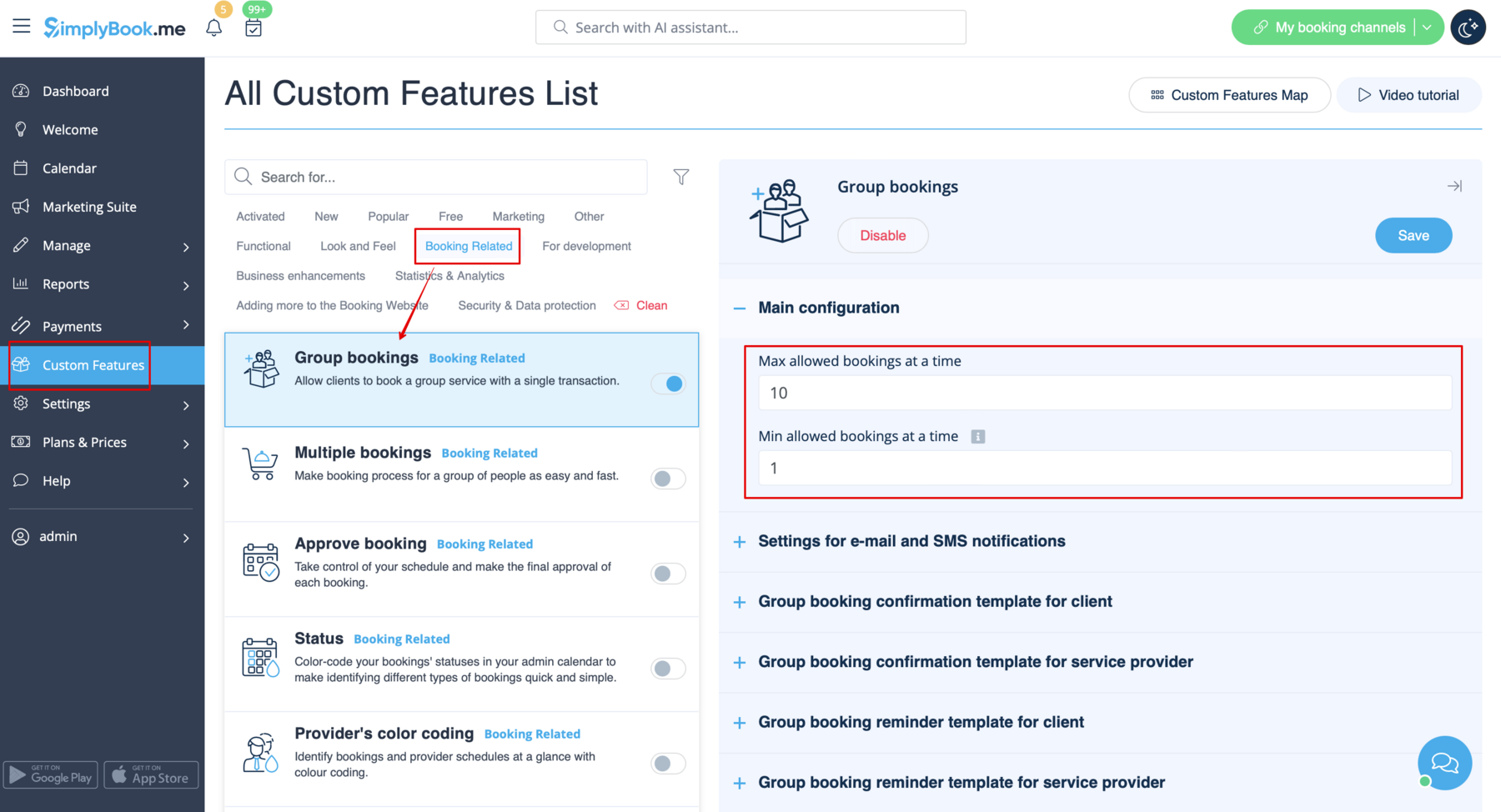
Task: Open the live chat support bubble
Action: pos(1444,762)
